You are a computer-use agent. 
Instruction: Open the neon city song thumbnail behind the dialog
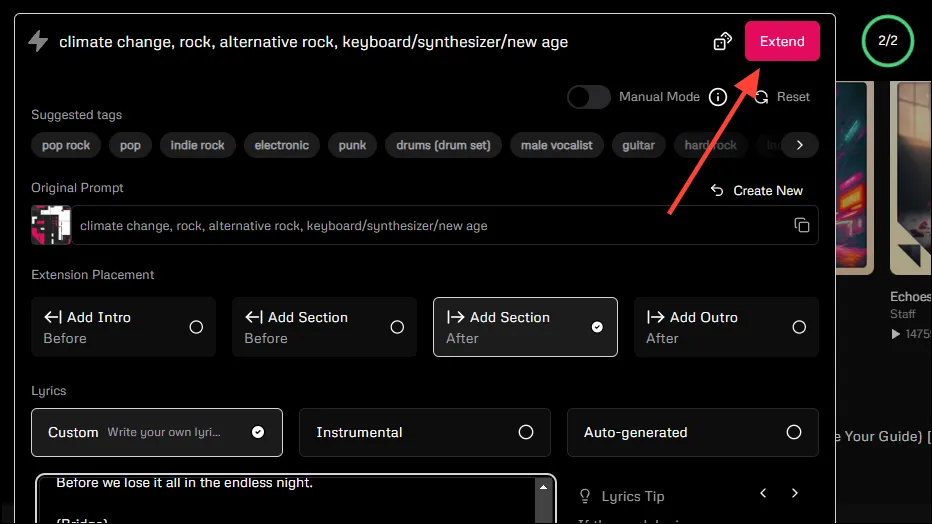pyautogui.click(x=855, y=178)
